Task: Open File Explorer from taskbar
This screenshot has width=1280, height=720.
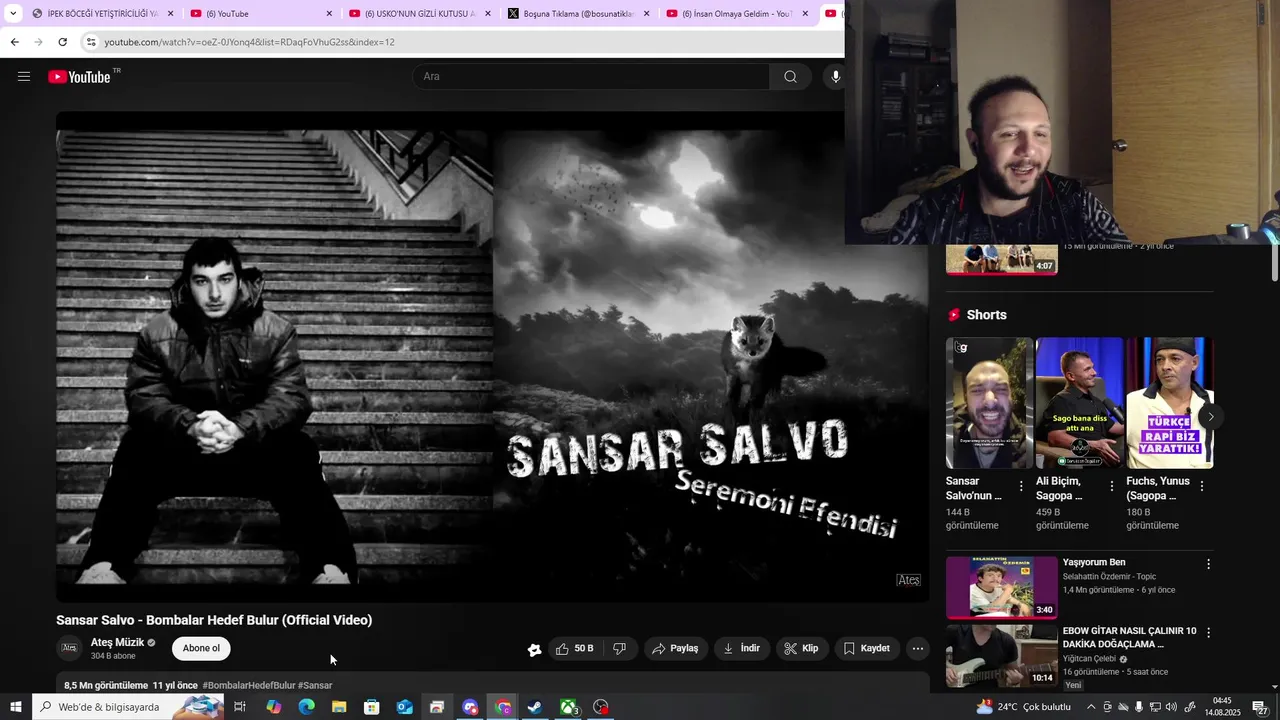Action: pyautogui.click(x=339, y=707)
